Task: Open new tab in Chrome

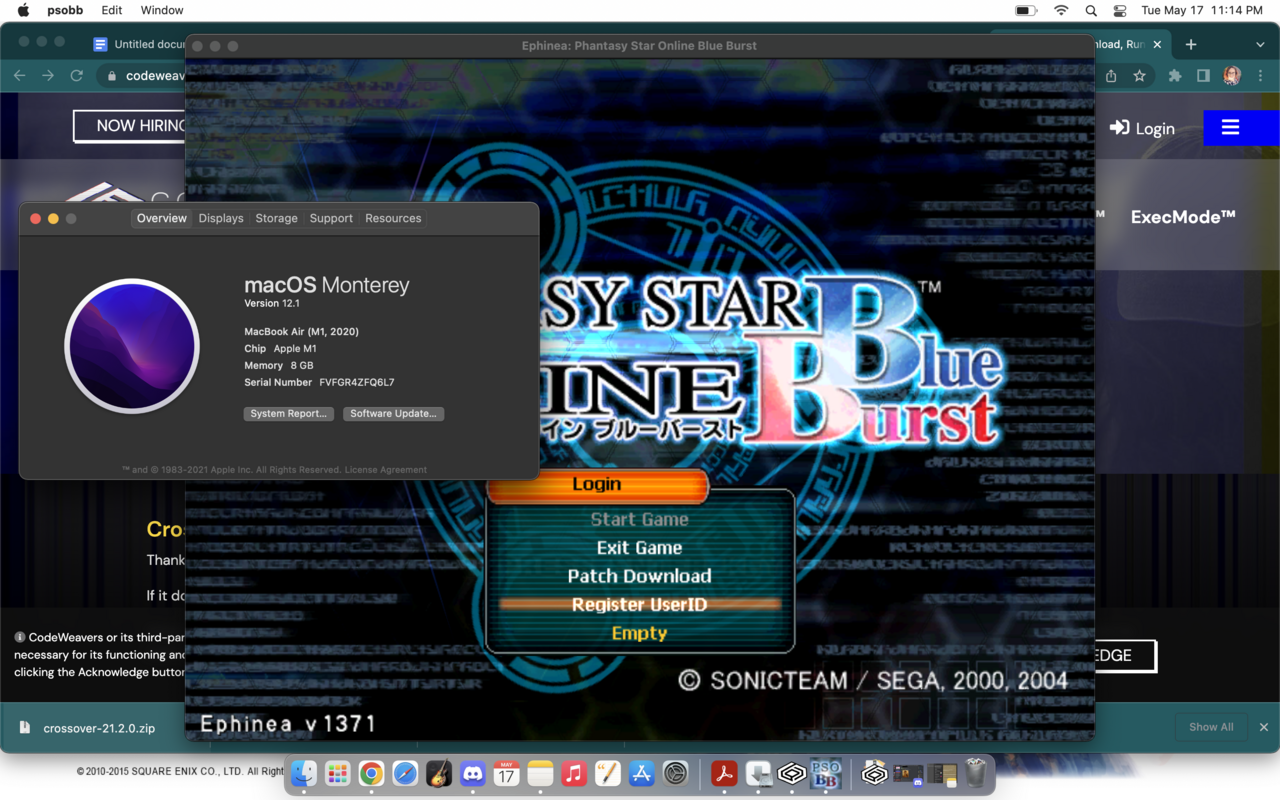Action: (x=1190, y=44)
